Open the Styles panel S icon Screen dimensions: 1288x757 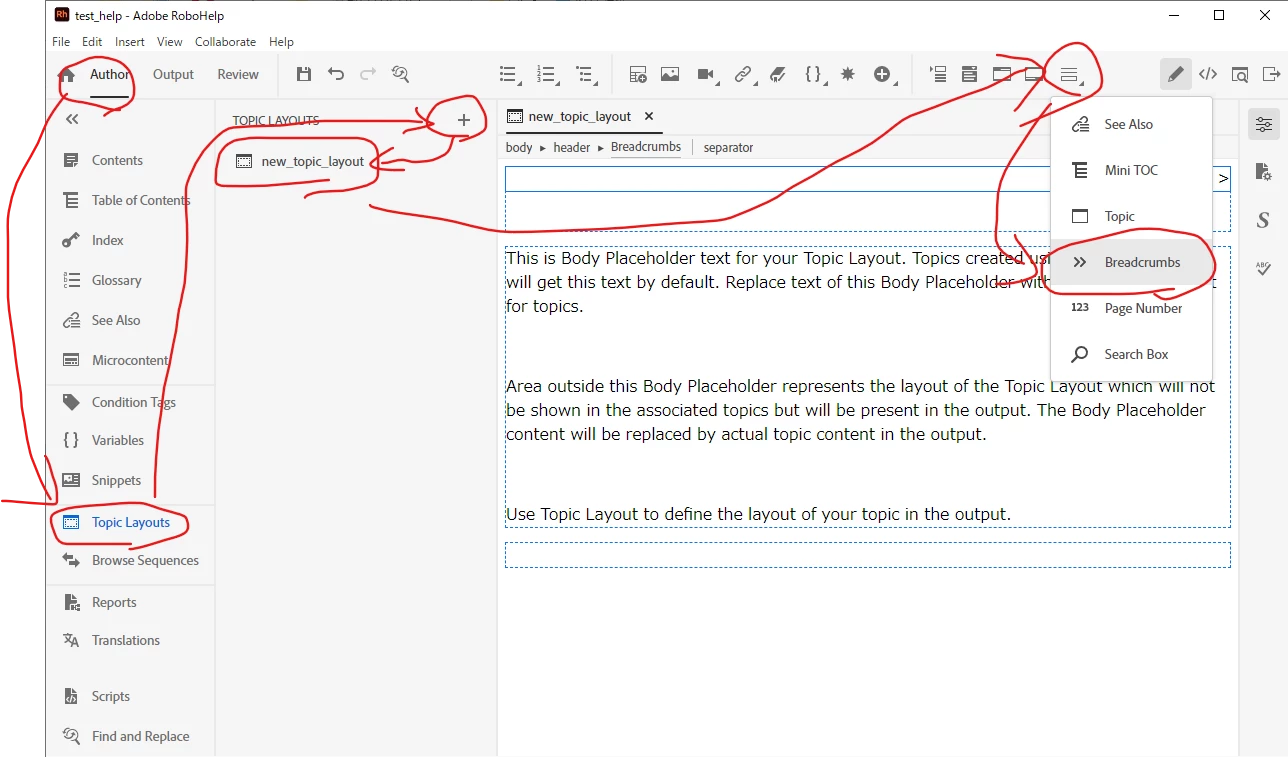point(1264,220)
